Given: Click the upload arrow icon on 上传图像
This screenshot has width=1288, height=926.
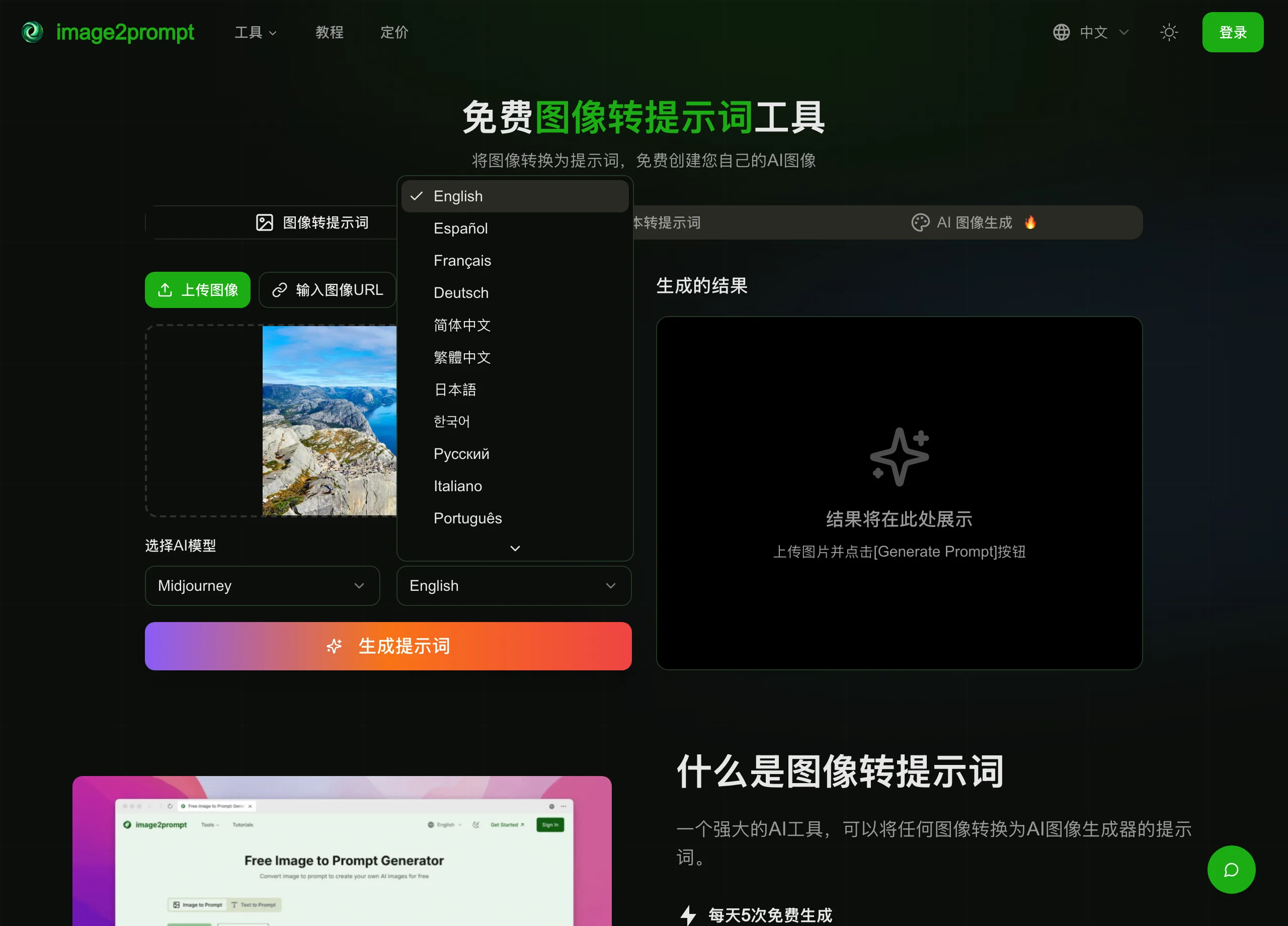Looking at the screenshot, I should point(165,290).
